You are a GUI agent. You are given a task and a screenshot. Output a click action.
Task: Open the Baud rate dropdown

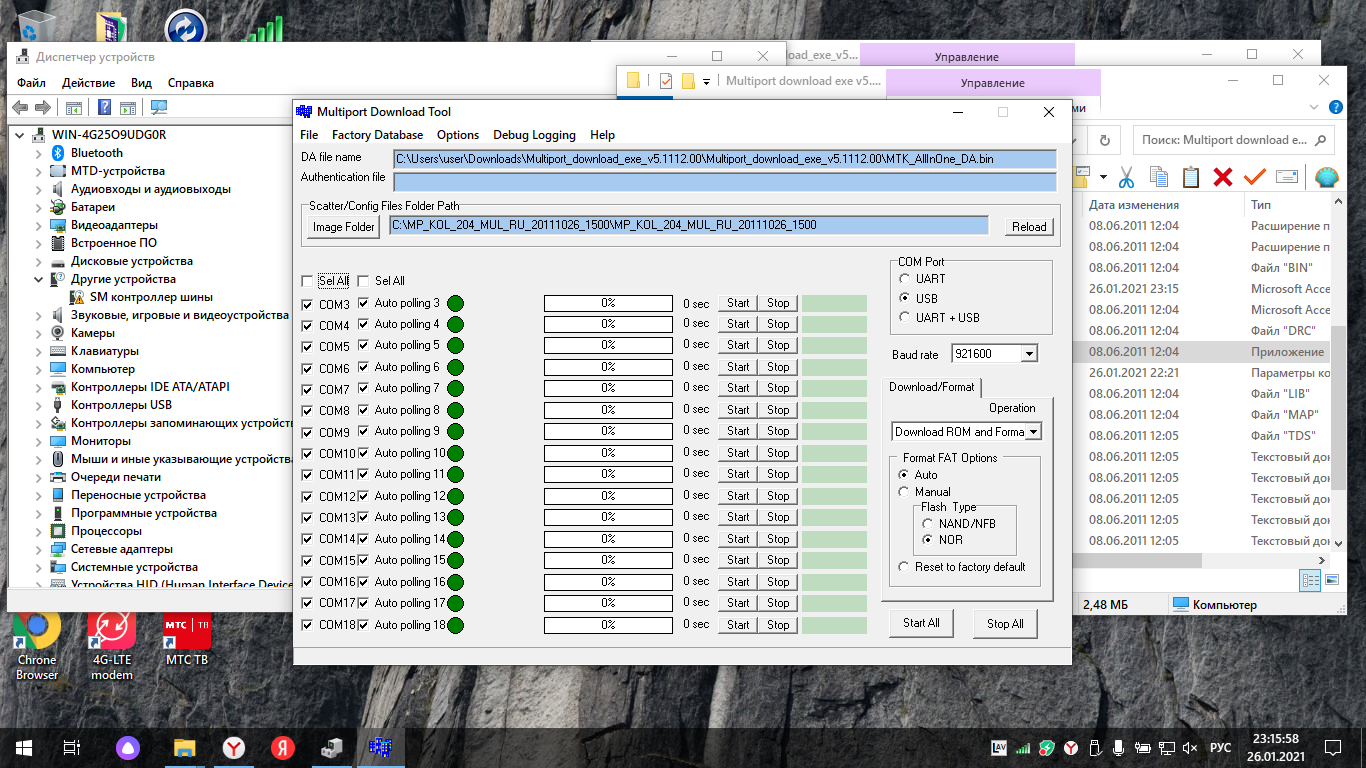pos(1029,354)
